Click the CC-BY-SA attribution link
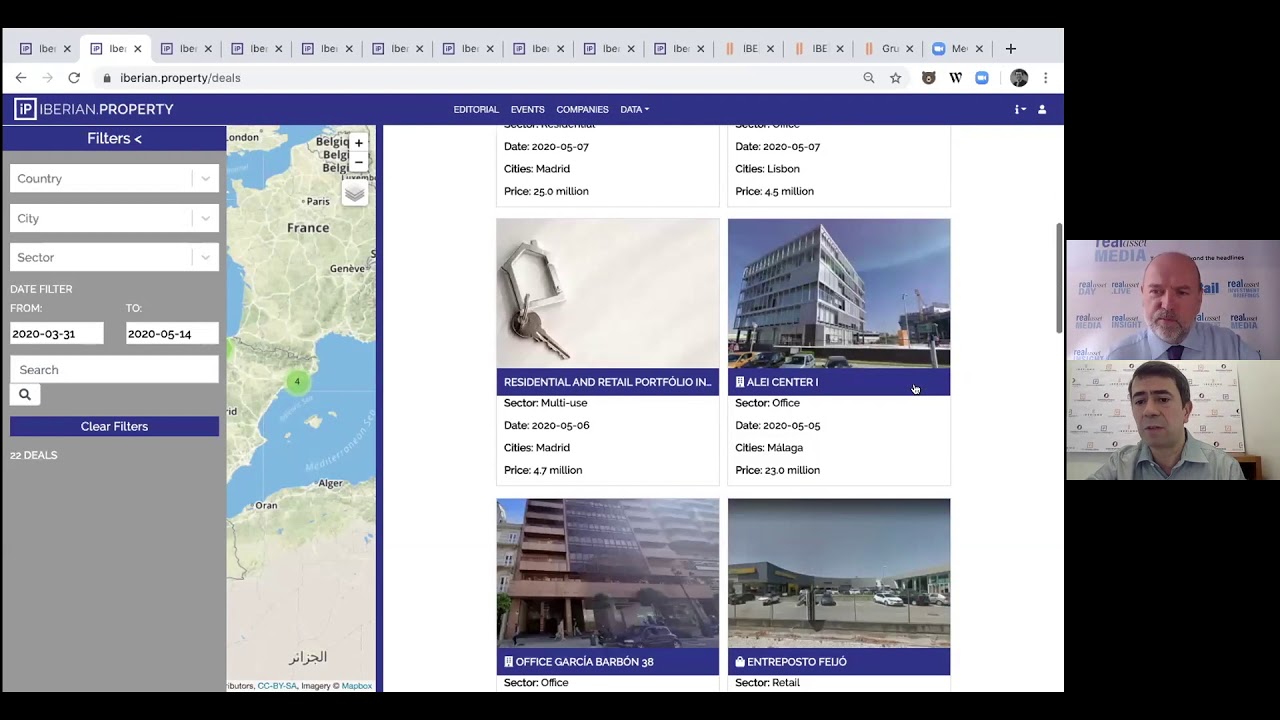The width and height of the screenshot is (1280, 720). click(277, 686)
